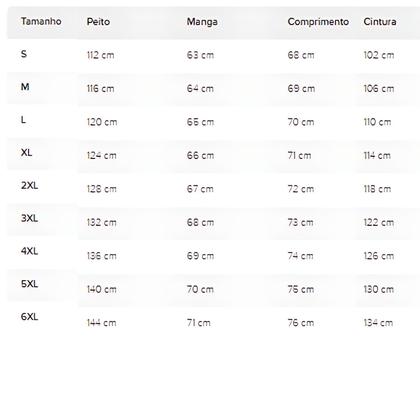Select the Comprimento column header
This screenshot has width=420, height=420.
point(318,22)
